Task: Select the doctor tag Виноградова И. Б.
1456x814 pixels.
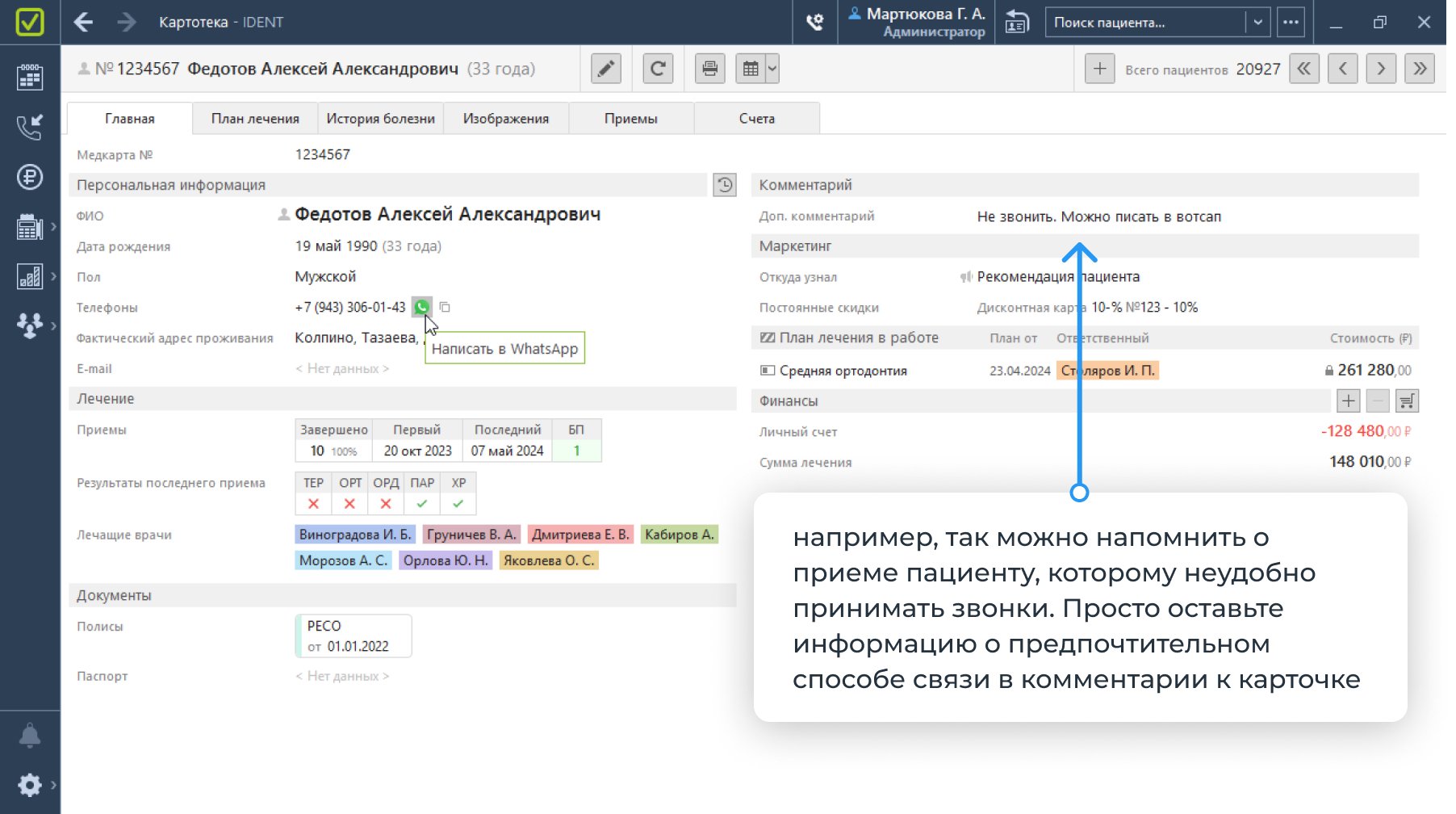Action: [355, 535]
